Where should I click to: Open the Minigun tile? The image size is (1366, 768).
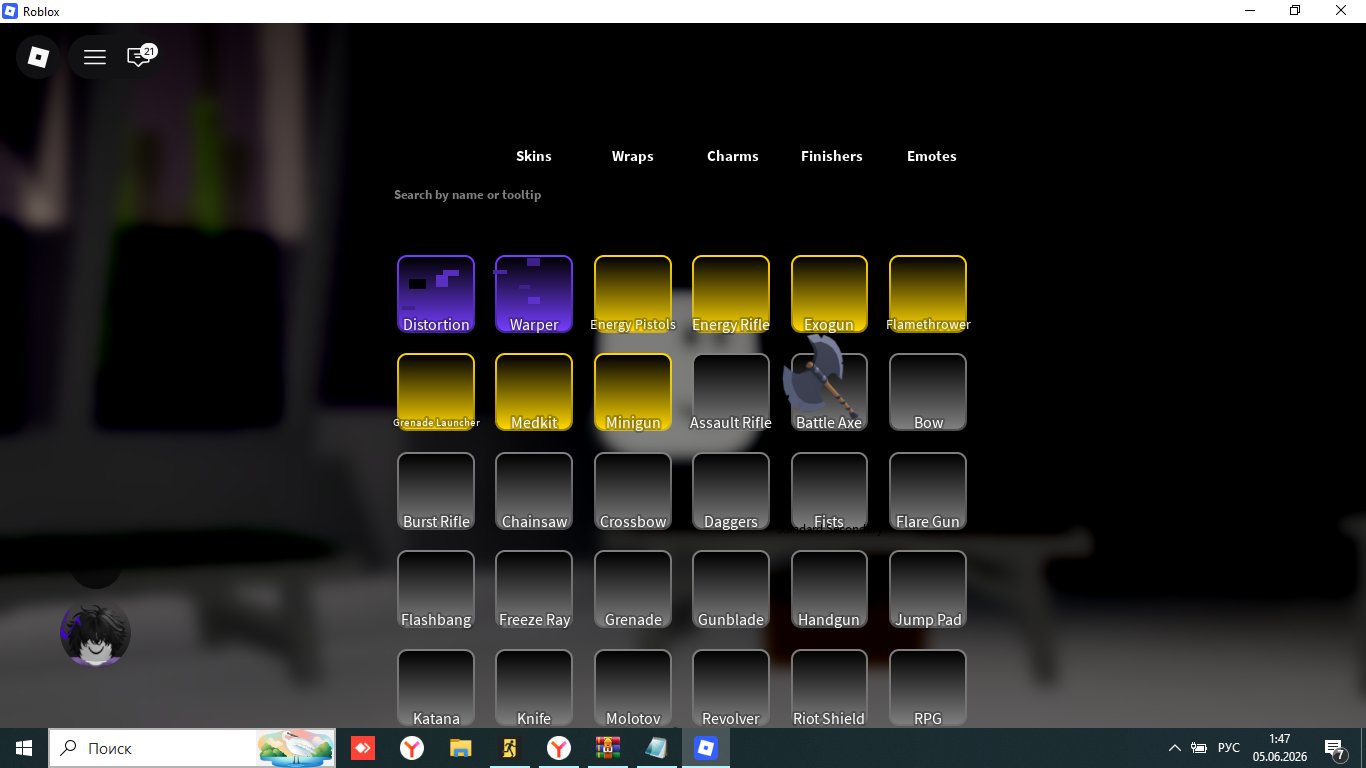pos(633,392)
